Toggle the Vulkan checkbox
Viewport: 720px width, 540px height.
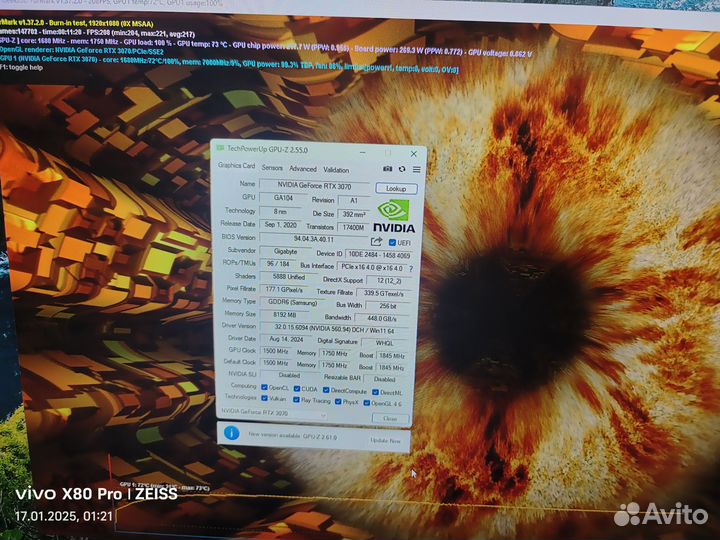[x=264, y=398]
